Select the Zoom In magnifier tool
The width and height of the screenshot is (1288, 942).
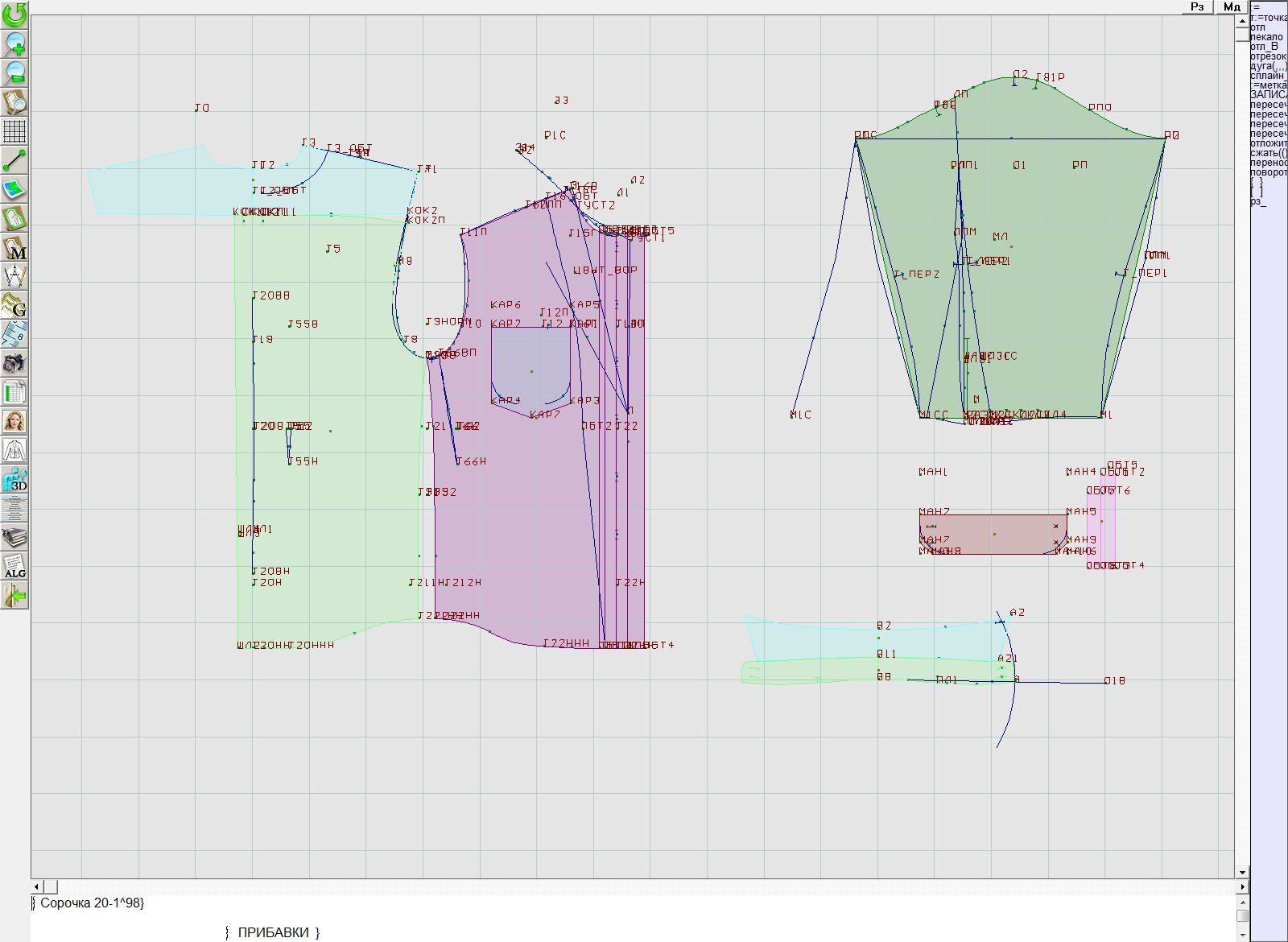pyautogui.click(x=14, y=44)
